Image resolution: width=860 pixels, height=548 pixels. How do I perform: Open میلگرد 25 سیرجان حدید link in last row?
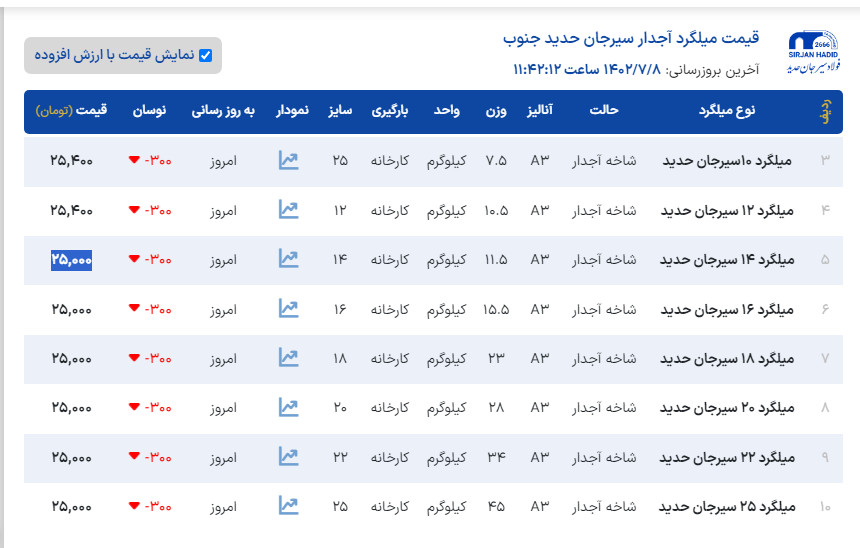tap(727, 506)
